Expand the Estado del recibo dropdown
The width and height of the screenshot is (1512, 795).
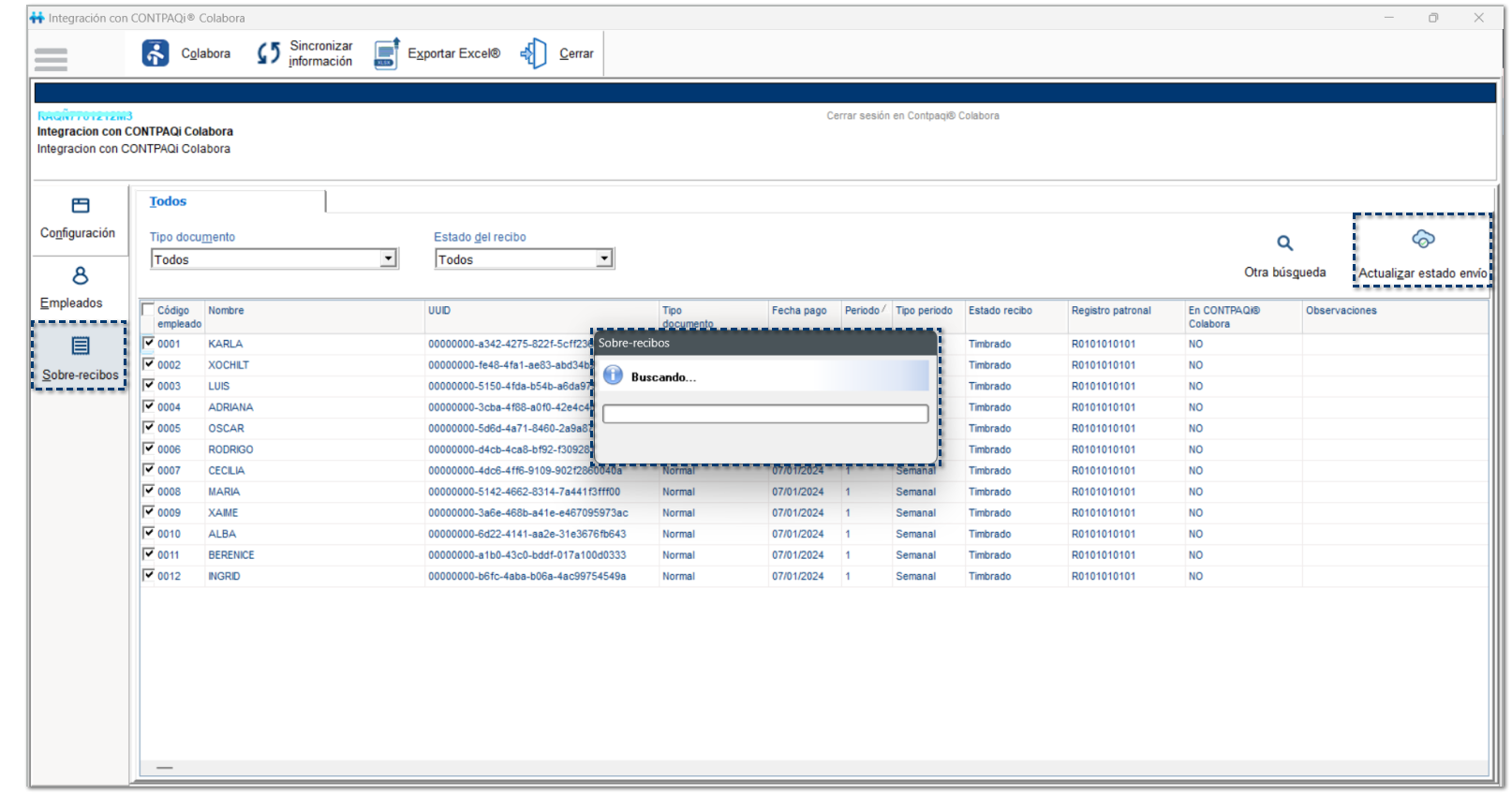point(604,258)
